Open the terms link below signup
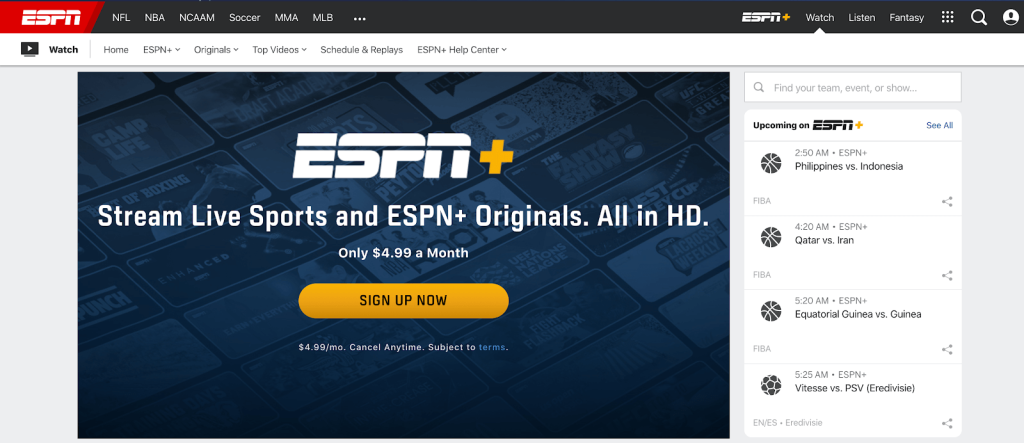 tap(492, 347)
